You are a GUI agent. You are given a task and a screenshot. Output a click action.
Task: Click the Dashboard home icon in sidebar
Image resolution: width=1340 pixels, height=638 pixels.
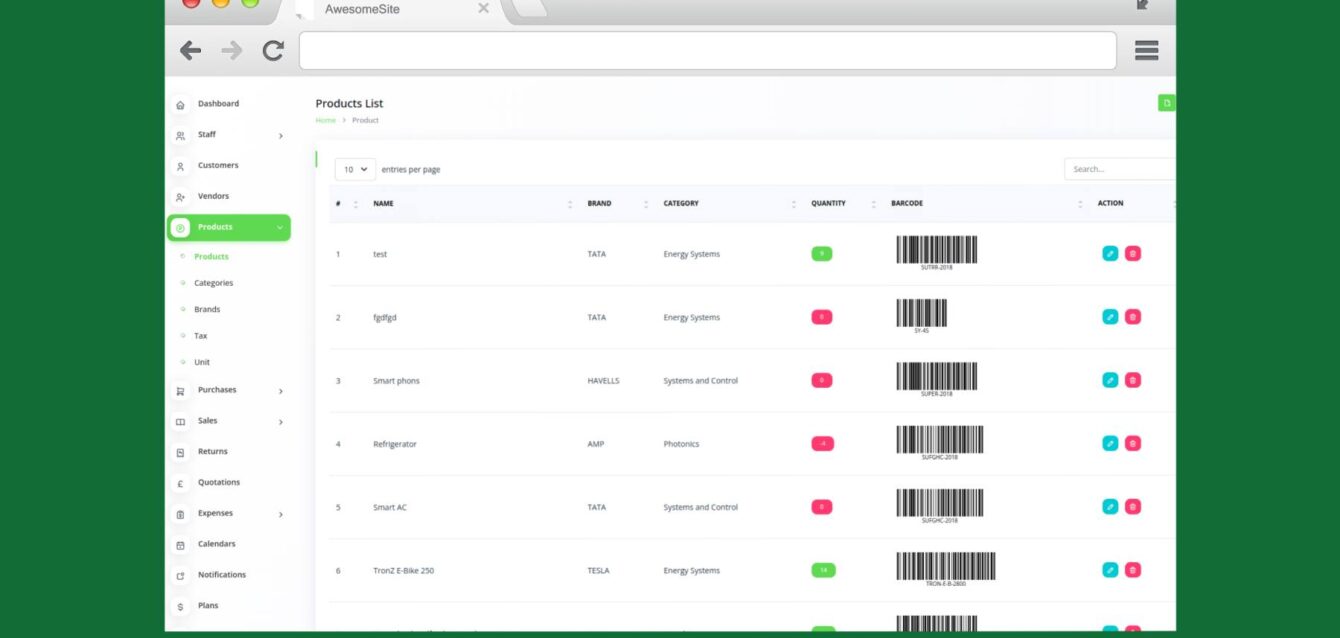point(180,105)
